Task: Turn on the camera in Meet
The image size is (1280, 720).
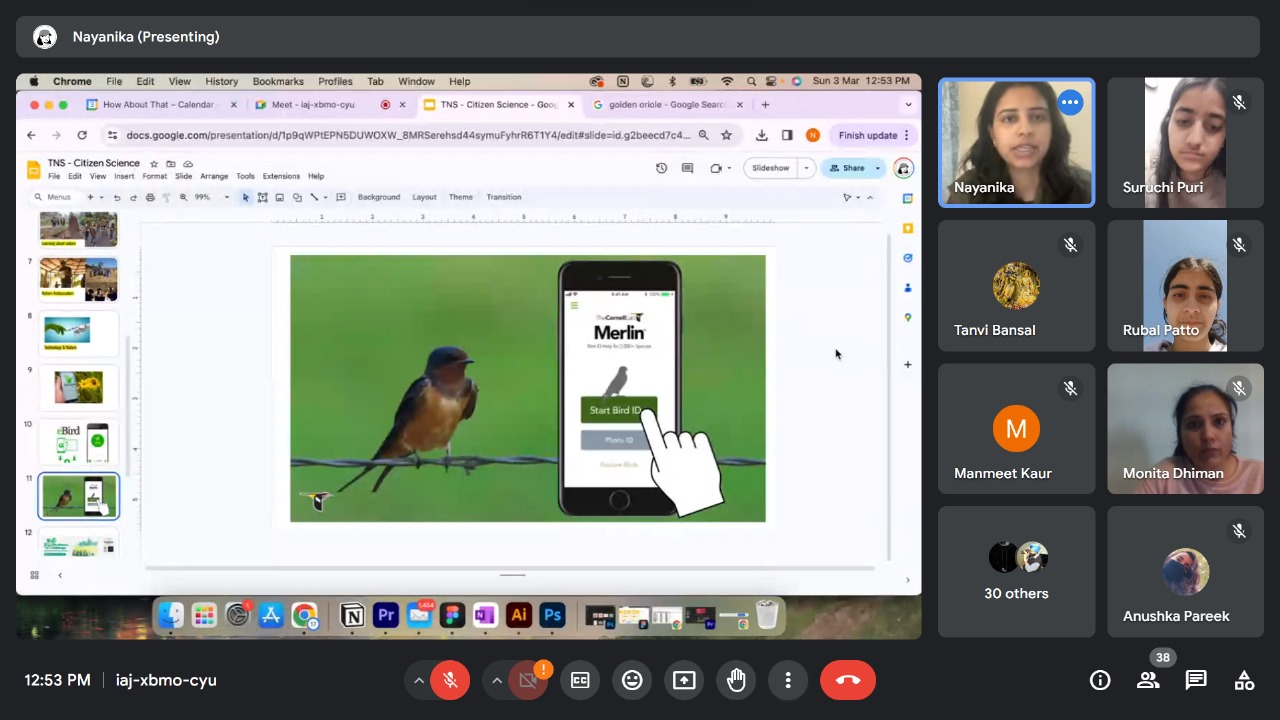Action: point(528,680)
